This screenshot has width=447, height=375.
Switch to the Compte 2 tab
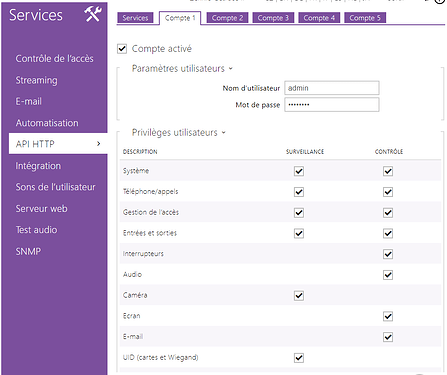point(227,18)
